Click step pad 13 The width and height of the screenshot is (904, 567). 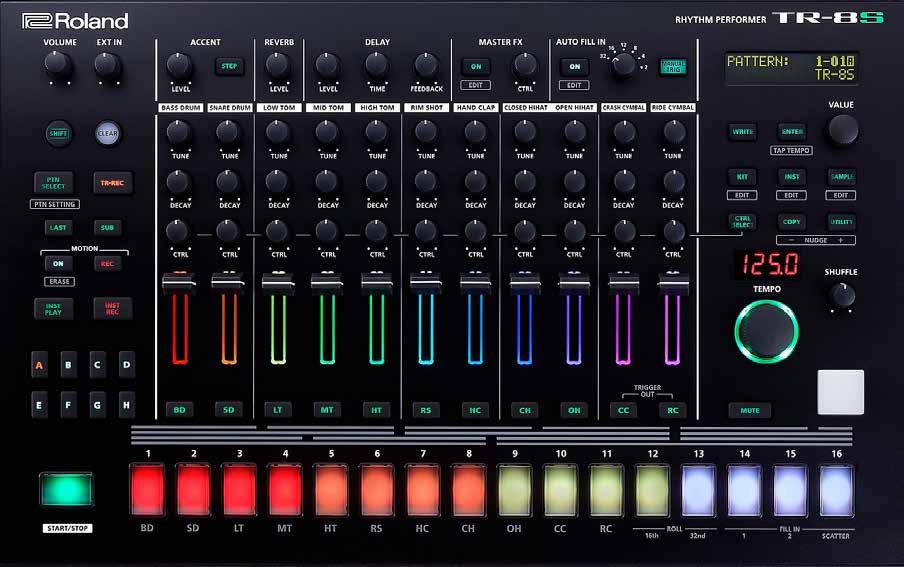point(698,489)
